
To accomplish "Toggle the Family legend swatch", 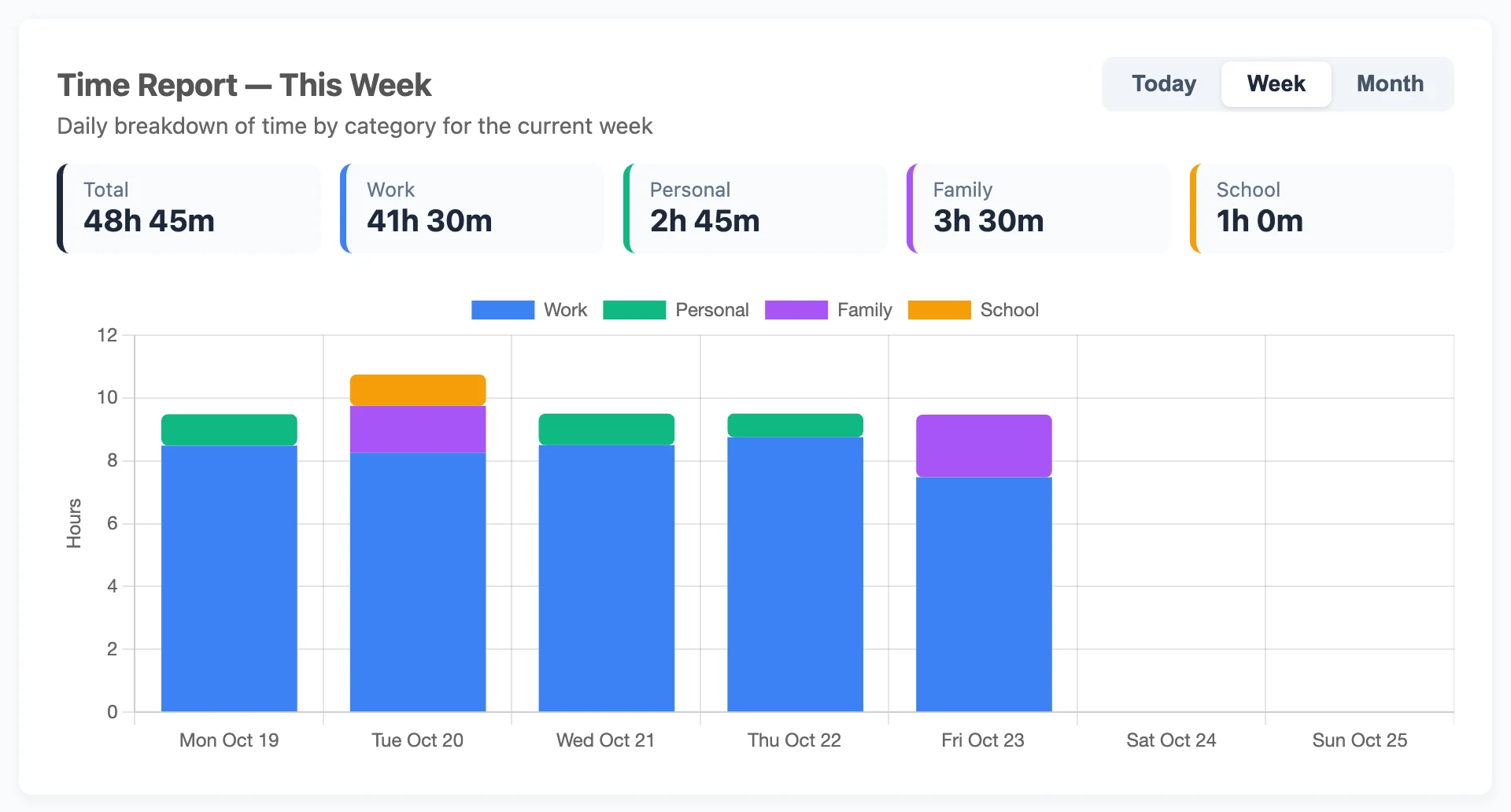I will pos(796,310).
